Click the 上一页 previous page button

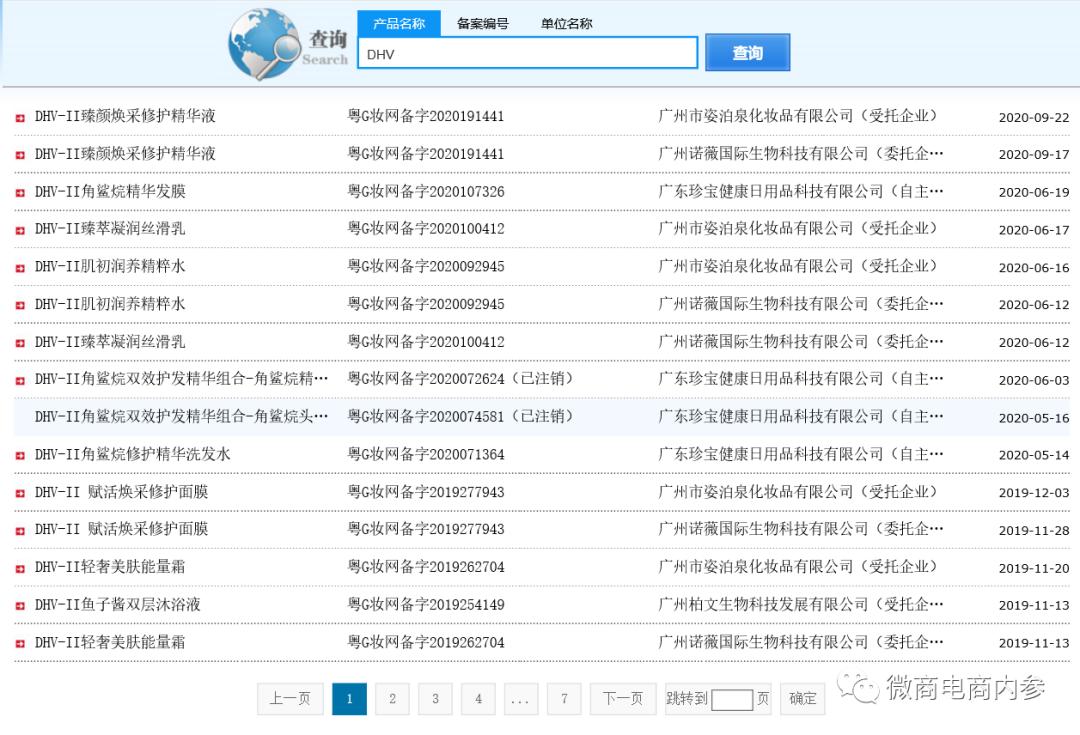point(290,699)
